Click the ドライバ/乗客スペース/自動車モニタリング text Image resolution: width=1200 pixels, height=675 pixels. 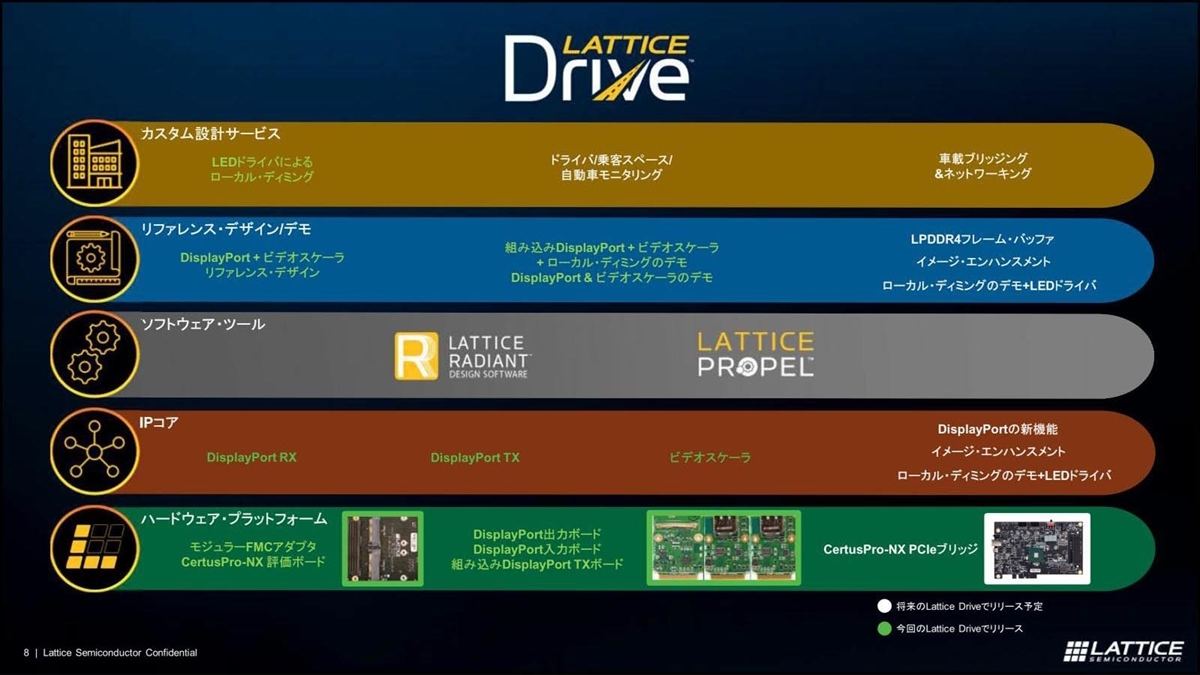(x=611, y=167)
